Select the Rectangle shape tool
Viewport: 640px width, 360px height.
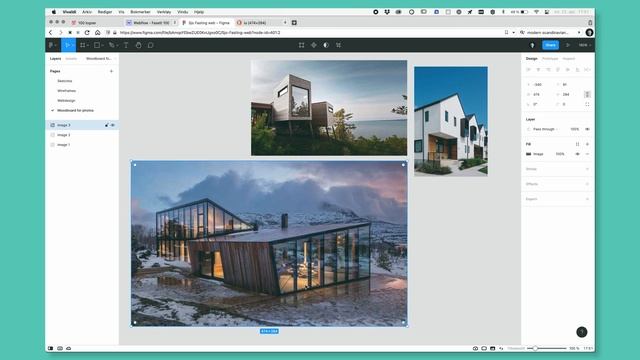coord(97,45)
